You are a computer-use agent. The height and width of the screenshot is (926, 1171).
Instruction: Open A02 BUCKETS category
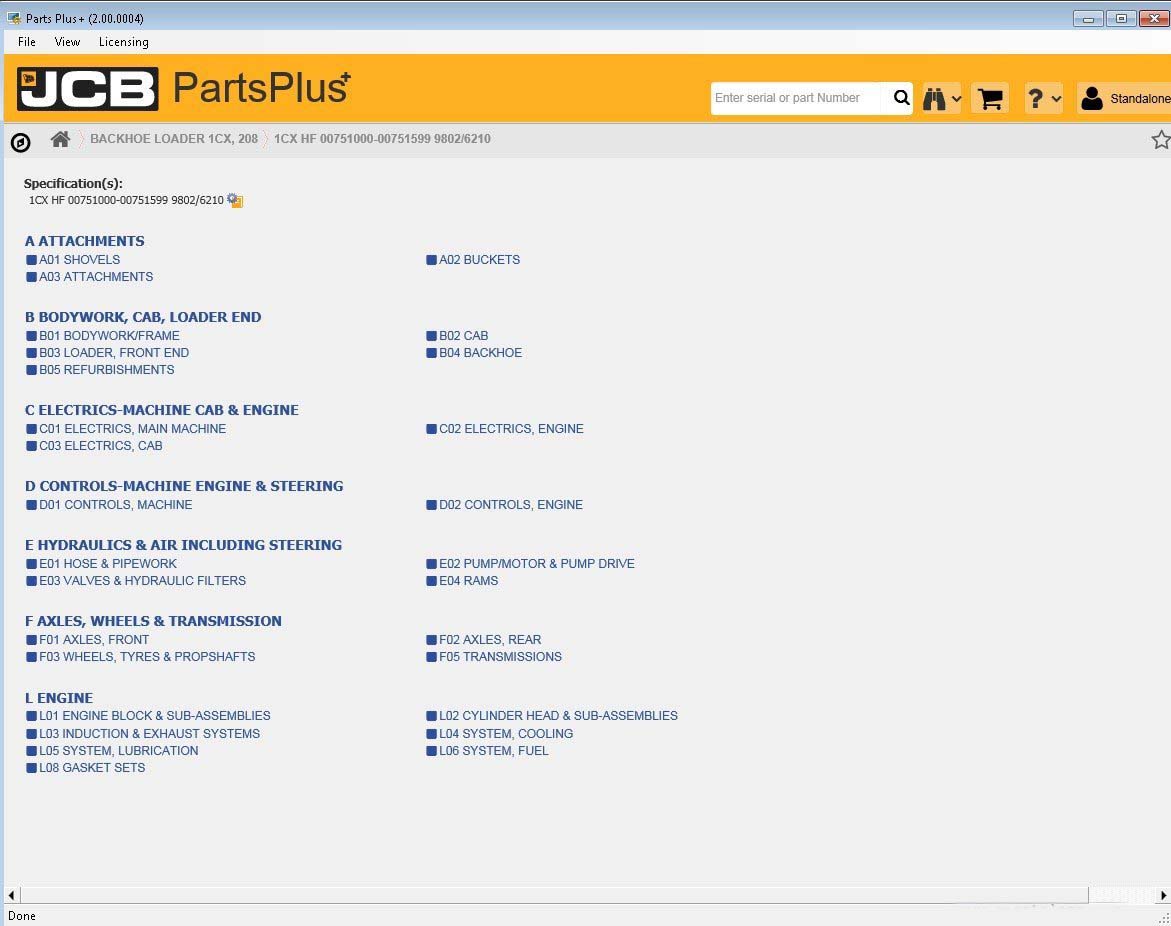(479, 260)
